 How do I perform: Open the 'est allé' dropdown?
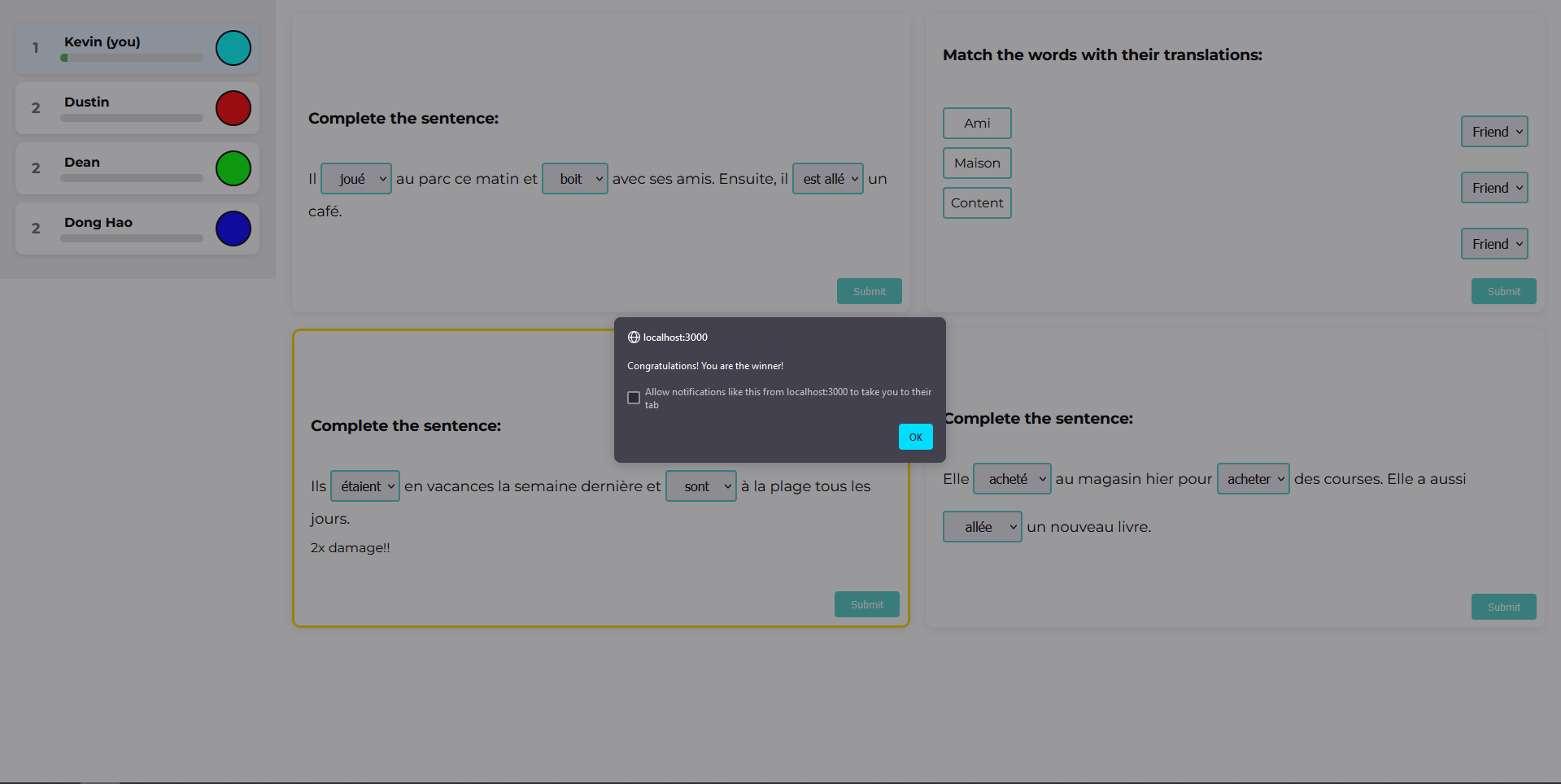tap(828, 179)
